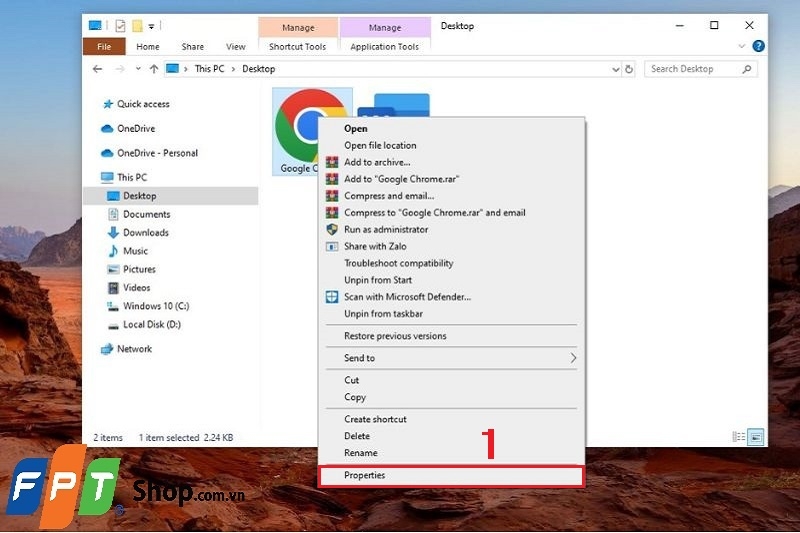Click the New folder quick access icon

[137, 26]
